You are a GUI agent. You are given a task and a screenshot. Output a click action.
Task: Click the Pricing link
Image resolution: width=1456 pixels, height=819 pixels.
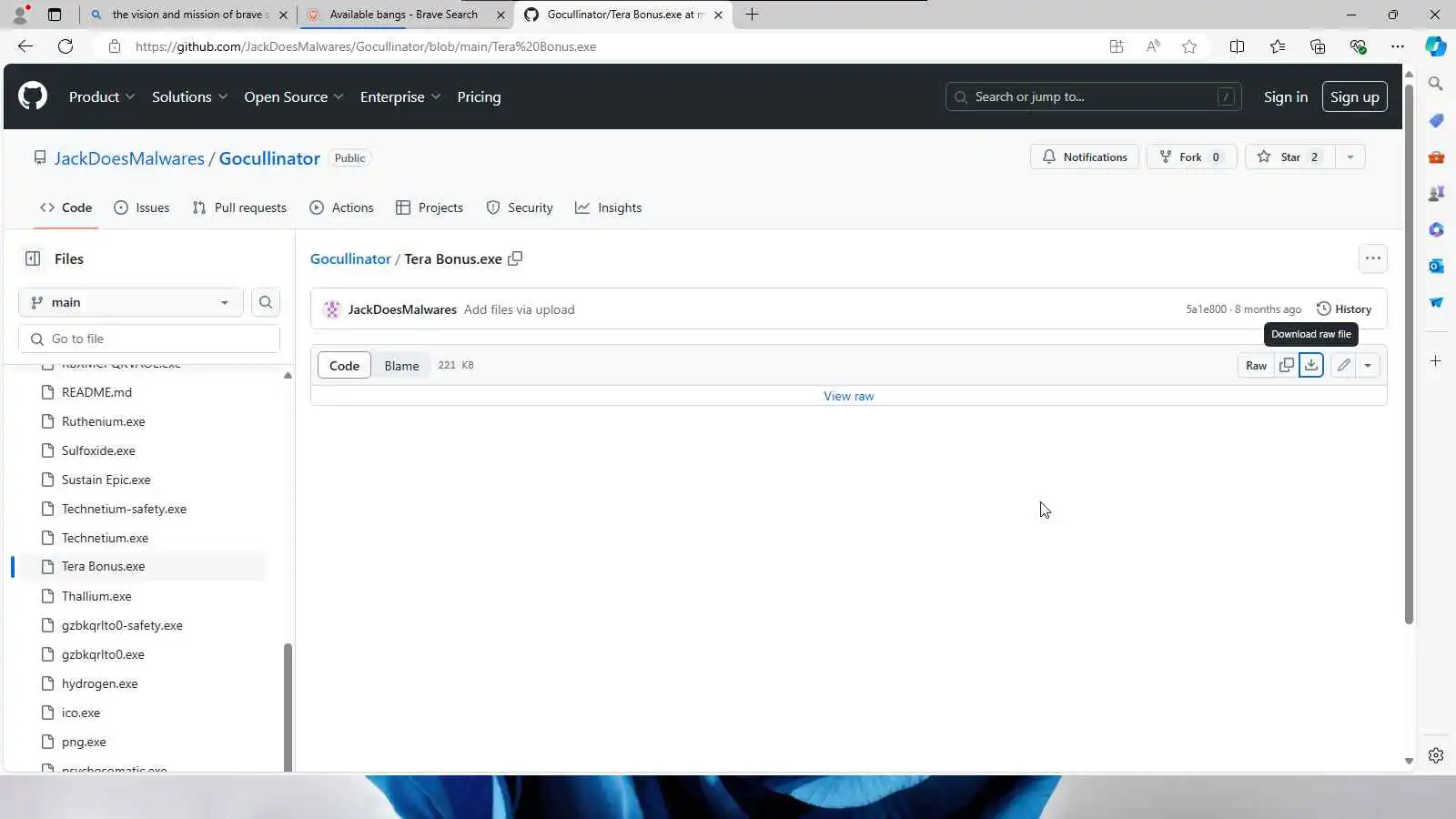tap(479, 96)
